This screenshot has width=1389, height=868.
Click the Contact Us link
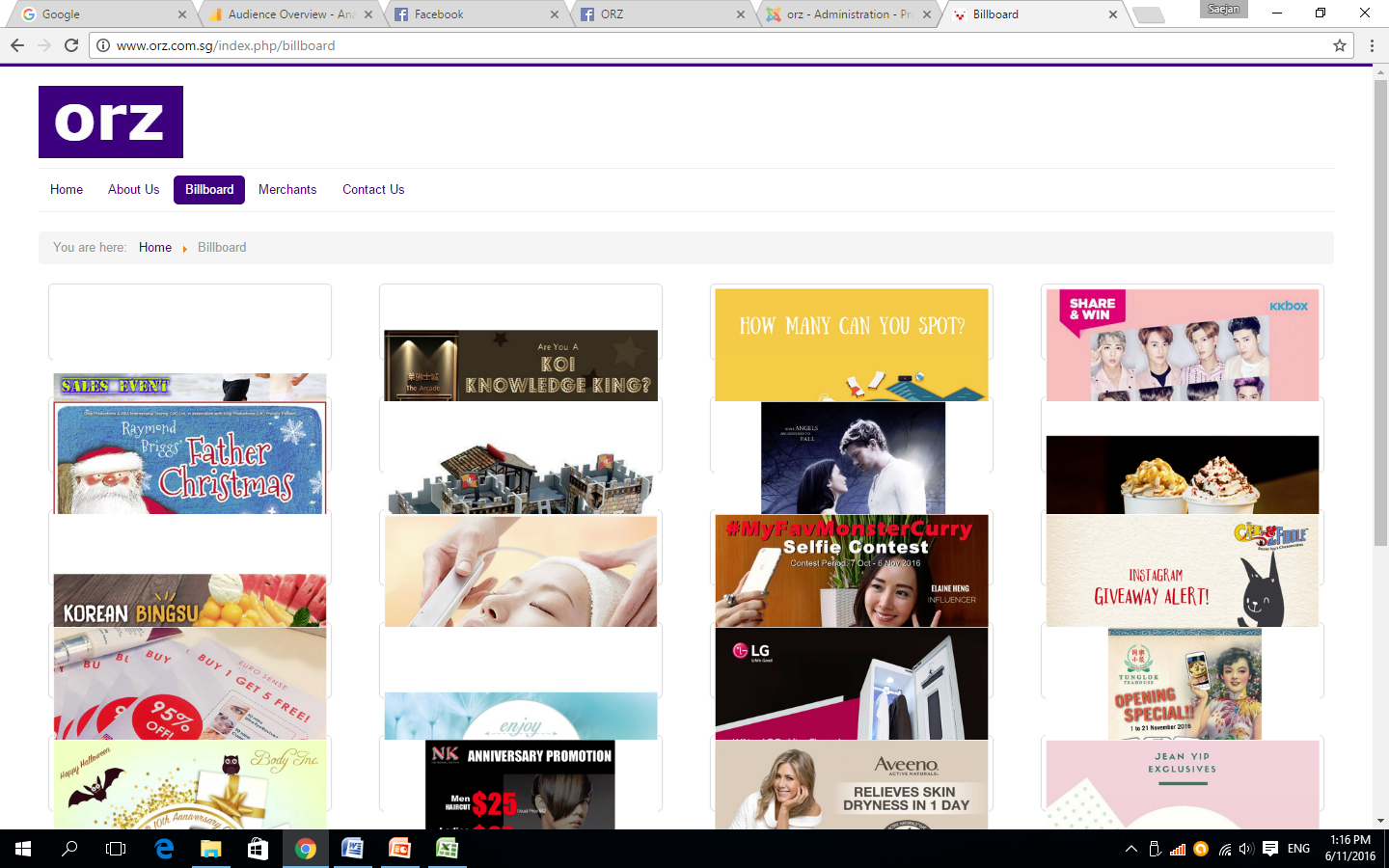click(x=373, y=190)
